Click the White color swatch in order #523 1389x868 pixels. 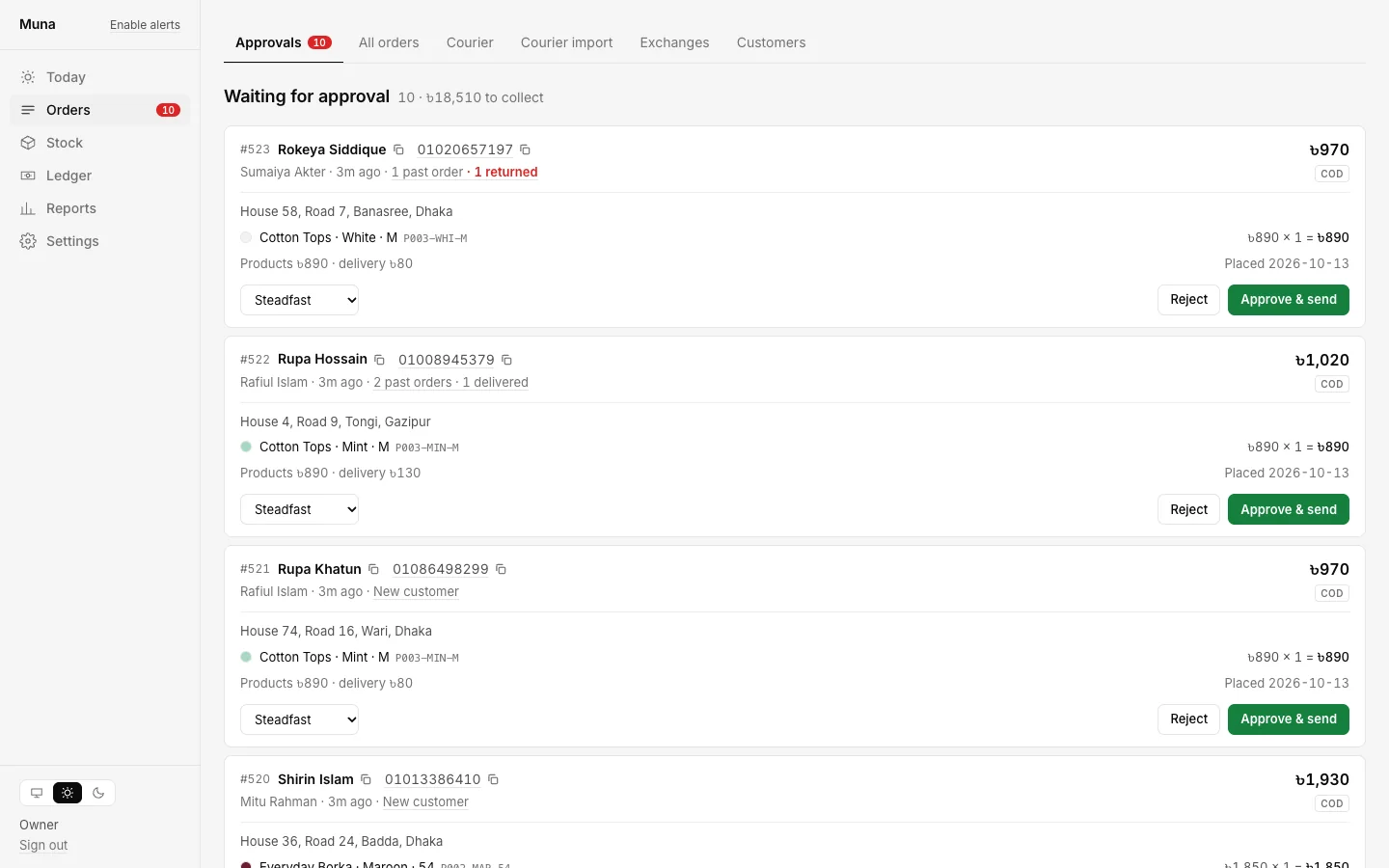click(x=246, y=237)
